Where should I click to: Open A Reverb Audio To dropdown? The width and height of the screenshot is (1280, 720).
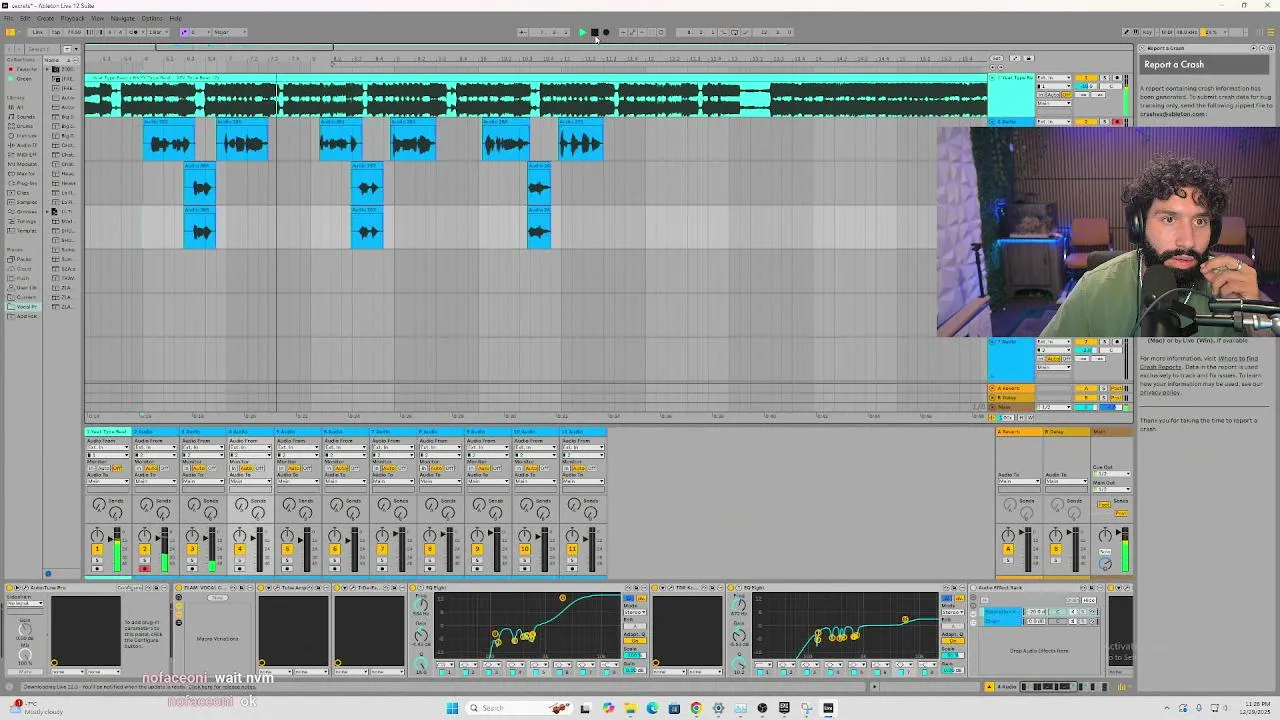1018,482
